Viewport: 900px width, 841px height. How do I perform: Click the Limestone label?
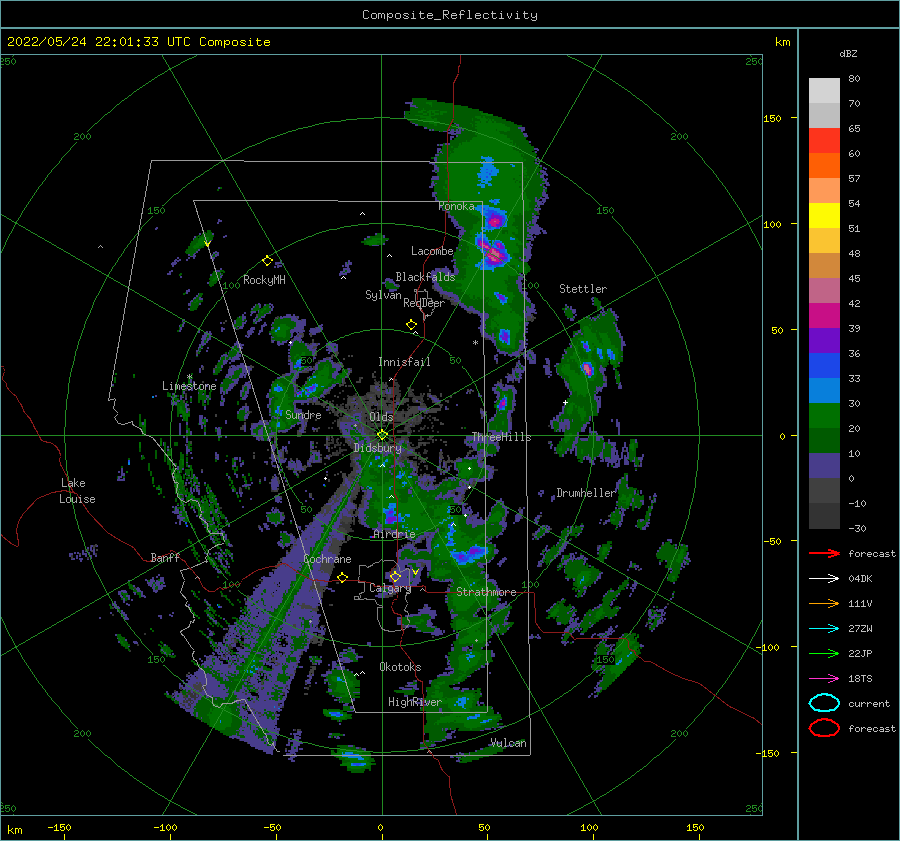tap(189, 386)
